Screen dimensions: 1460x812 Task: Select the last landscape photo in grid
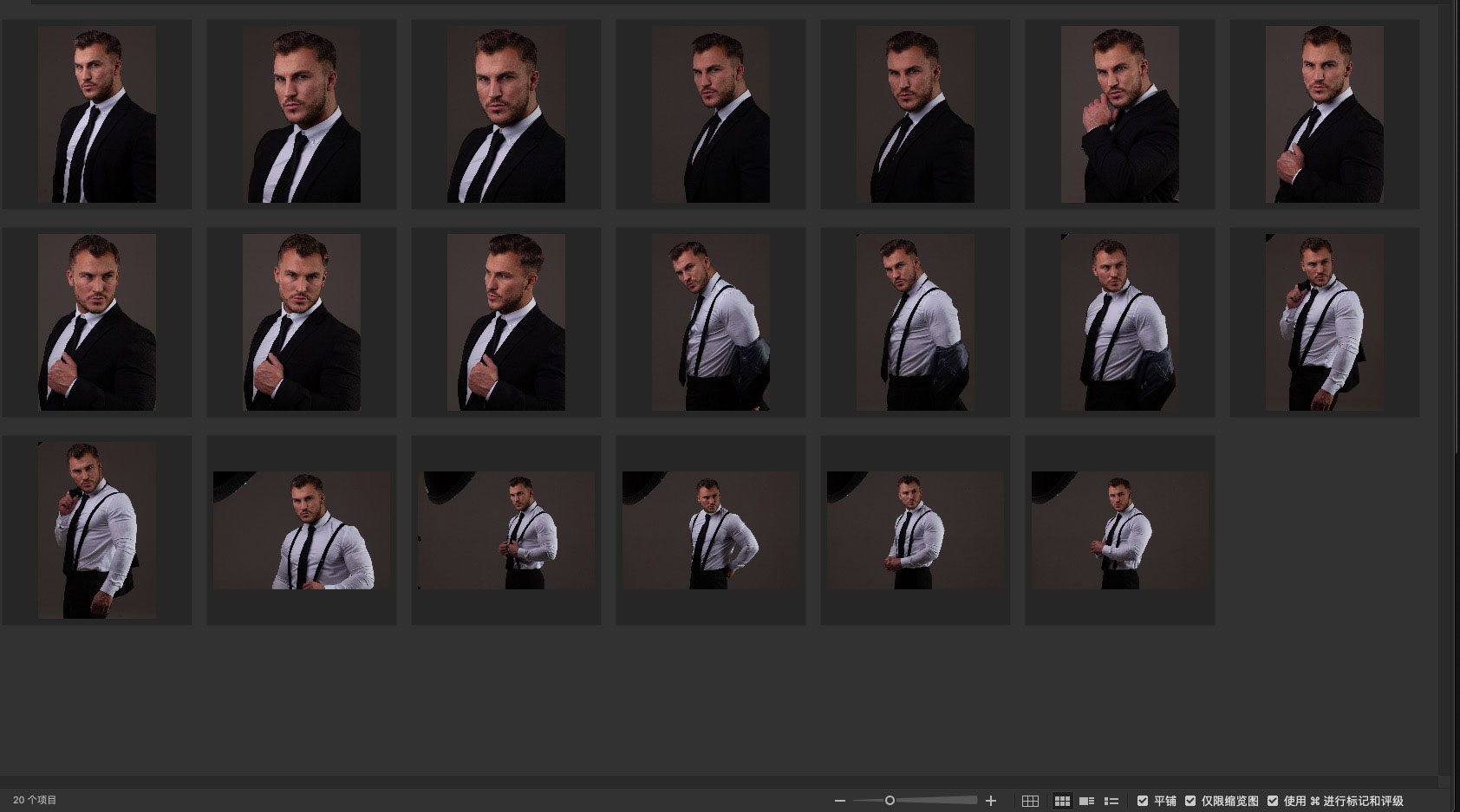point(1119,530)
